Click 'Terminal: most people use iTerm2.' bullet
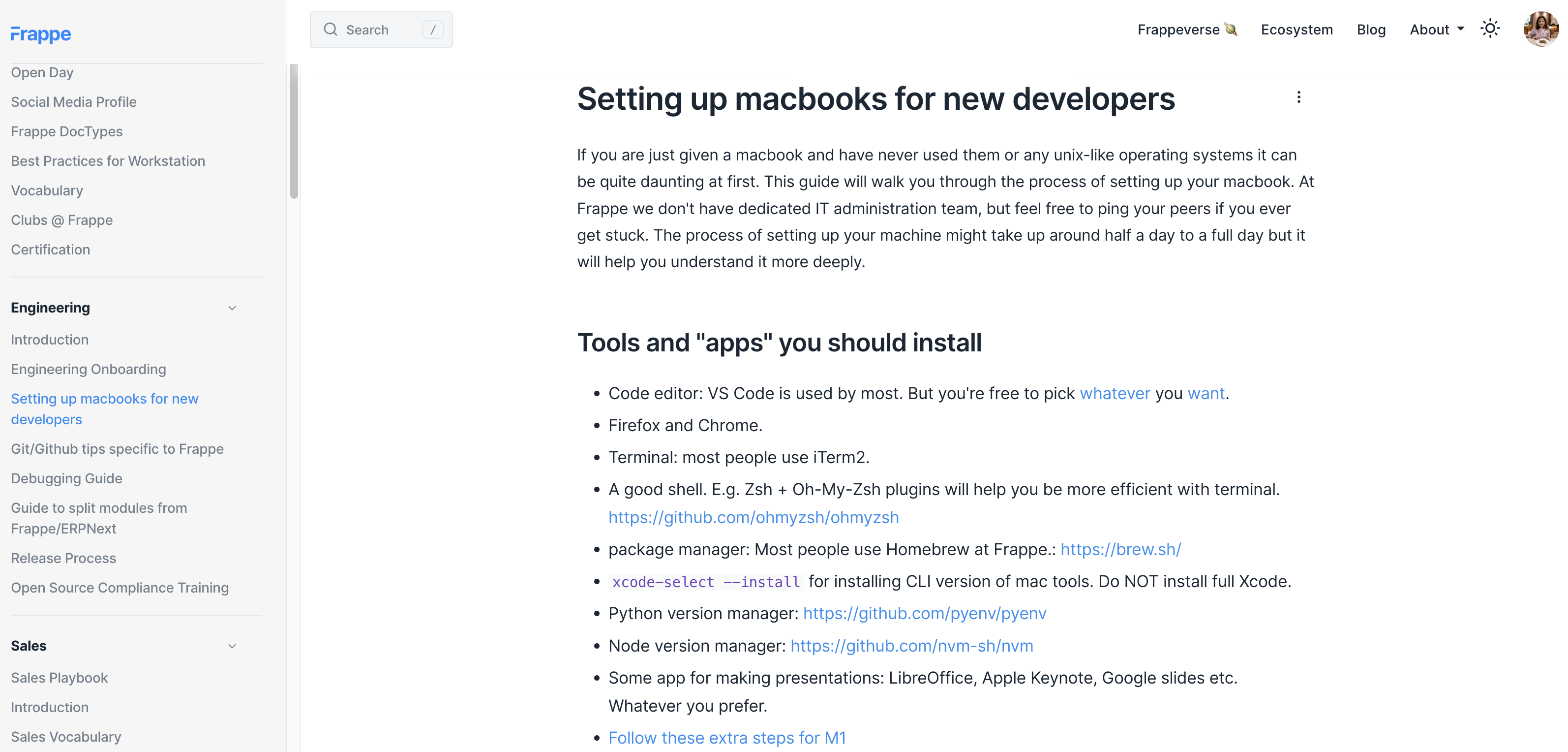Screen dimensions: 1568x752 [x=738, y=457]
